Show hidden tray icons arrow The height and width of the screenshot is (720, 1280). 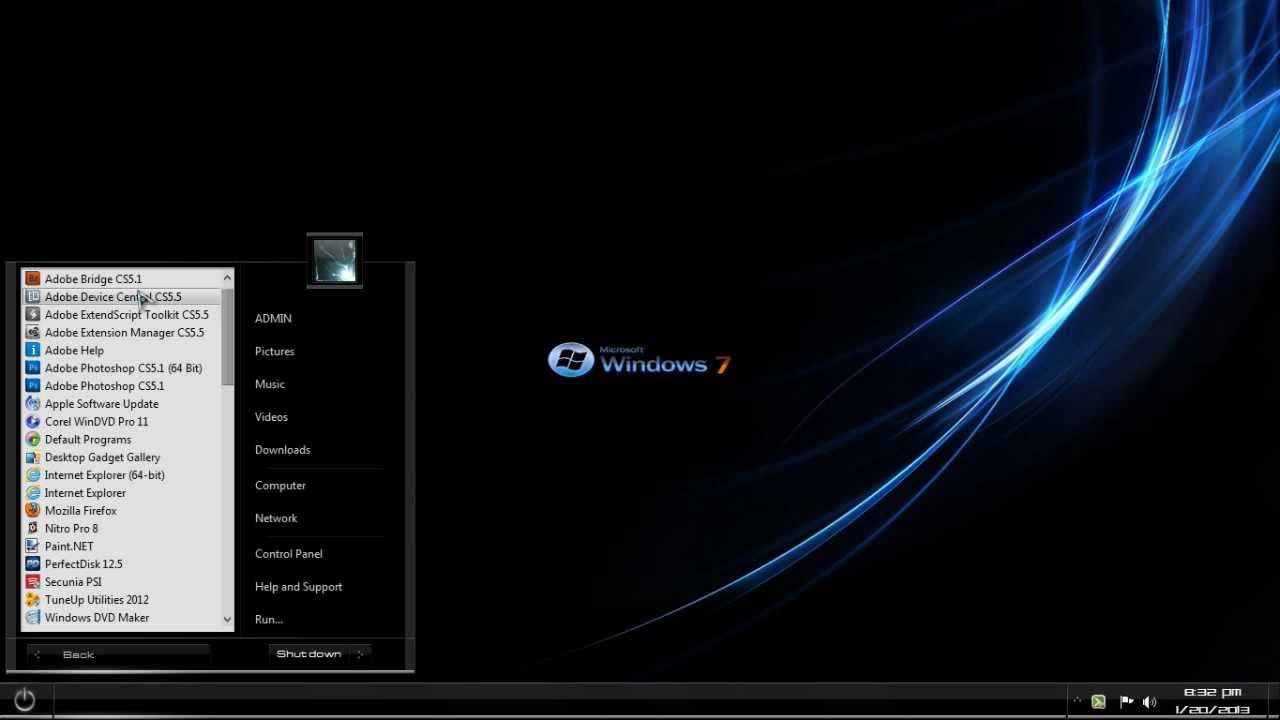pos(1077,701)
